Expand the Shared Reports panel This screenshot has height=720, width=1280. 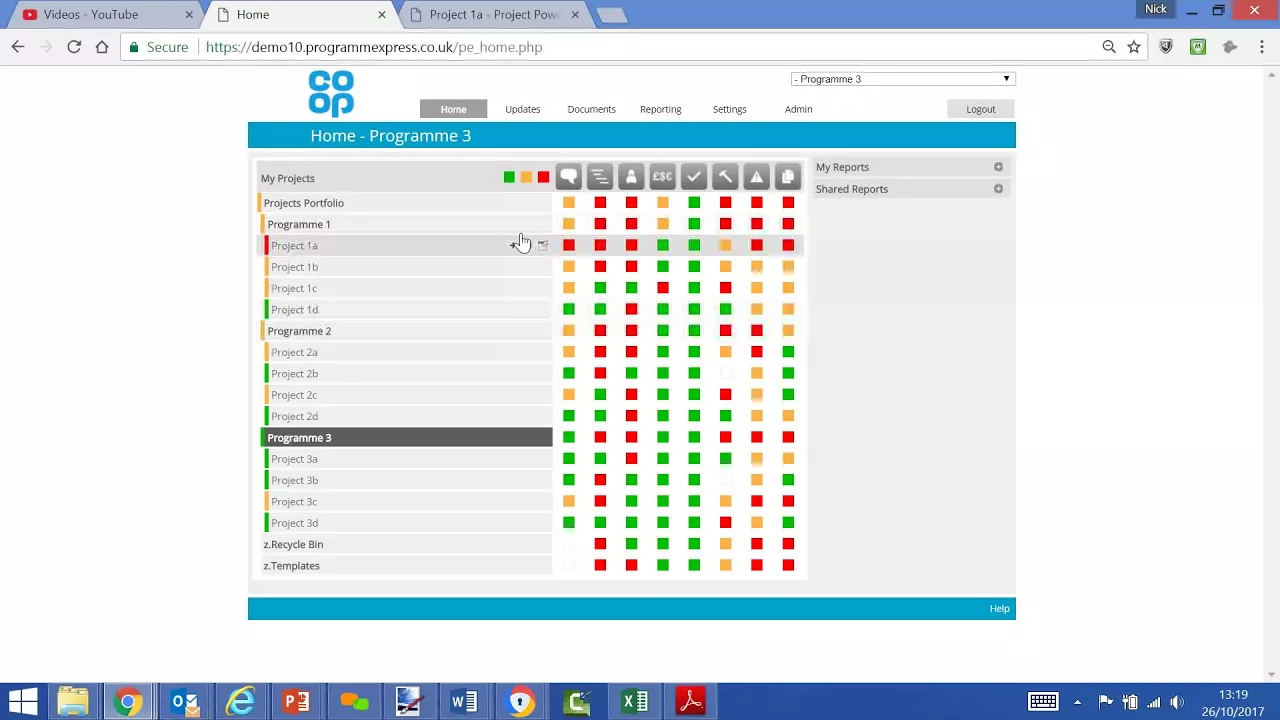(998, 189)
